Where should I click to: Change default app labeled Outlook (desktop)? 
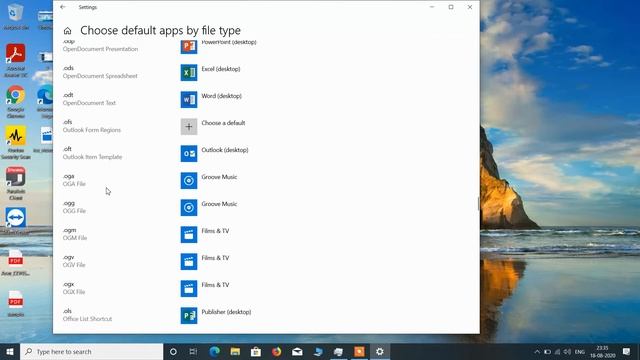pyautogui.click(x=225, y=150)
